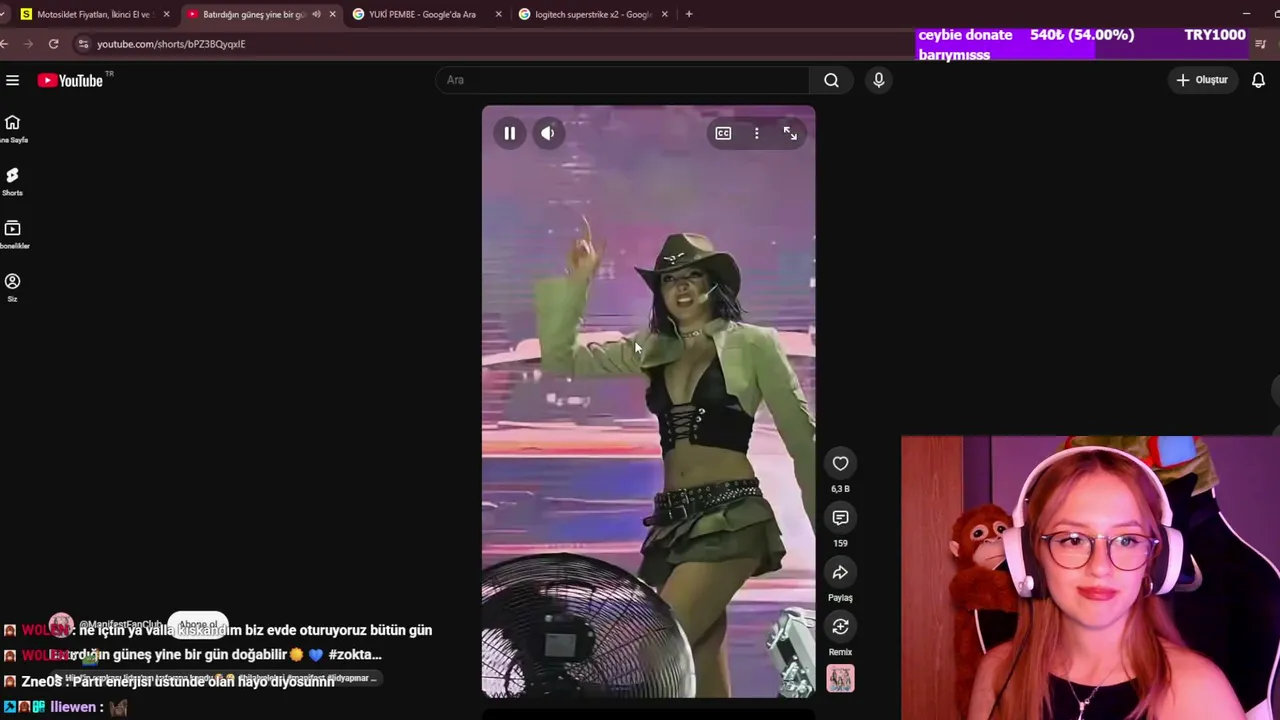1280x720 pixels.
Task: Open the Siz (You) sidebar section
Action: click(x=12, y=288)
